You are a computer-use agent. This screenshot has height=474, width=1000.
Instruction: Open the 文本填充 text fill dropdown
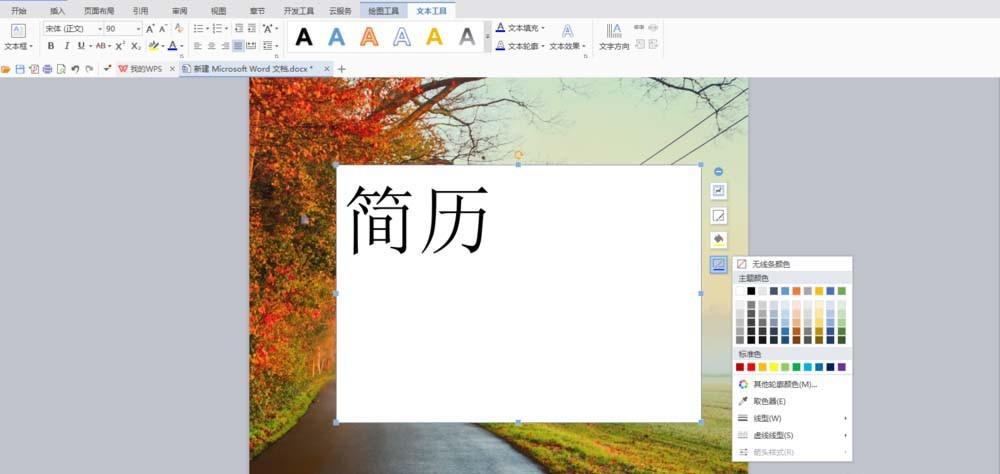tap(520, 28)
